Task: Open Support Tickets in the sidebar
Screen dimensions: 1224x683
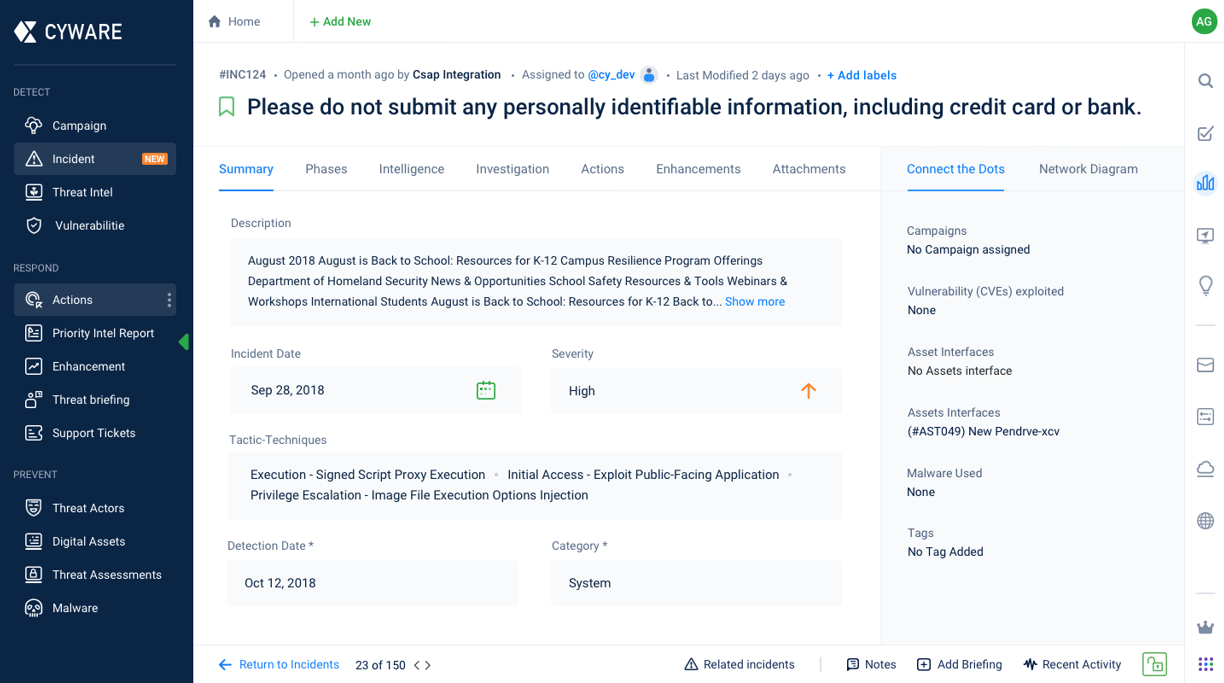Action: (x=95, y=433)
